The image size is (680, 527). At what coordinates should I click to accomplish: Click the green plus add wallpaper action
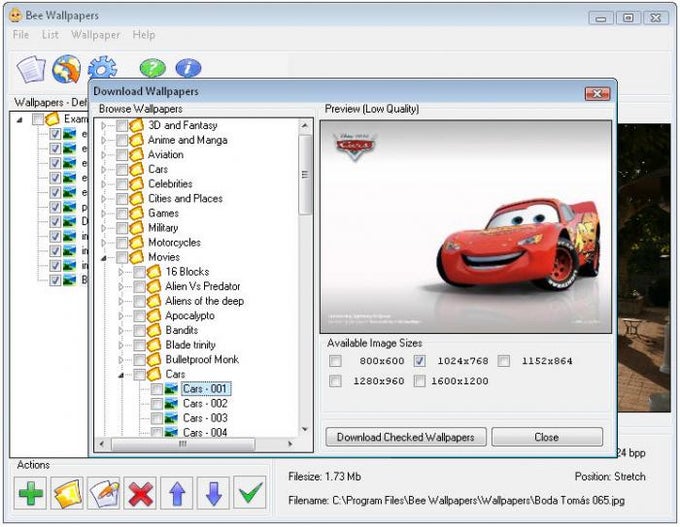(x=30, y=493)
